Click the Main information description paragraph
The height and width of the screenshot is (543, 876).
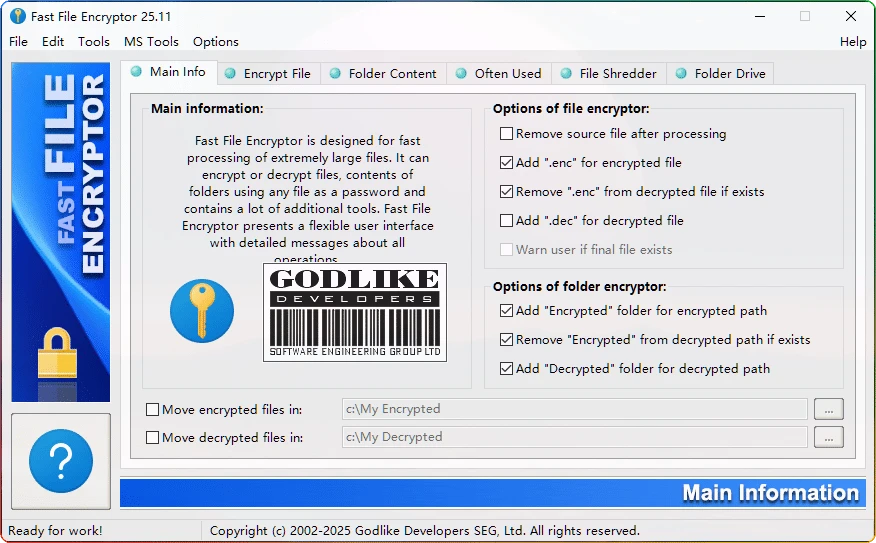[x=307, y=199]
